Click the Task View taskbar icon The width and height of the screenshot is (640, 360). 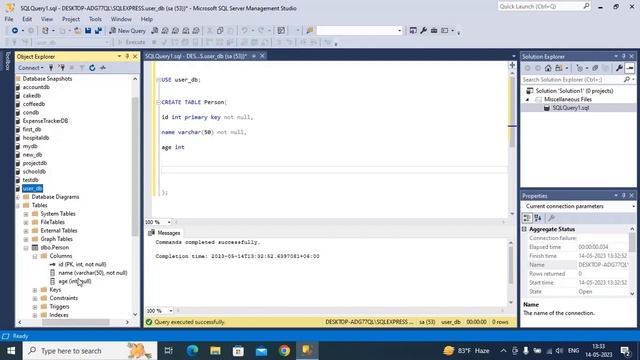pyautogui.click(x=168, y=351)
